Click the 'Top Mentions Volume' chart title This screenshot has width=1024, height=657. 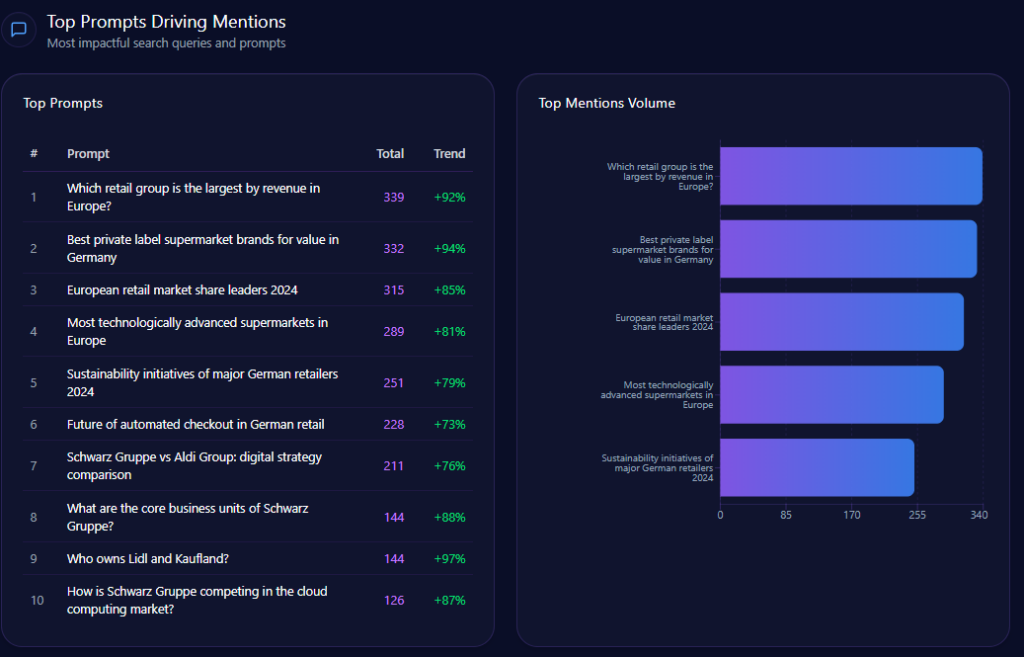click(x=606, y=103)
